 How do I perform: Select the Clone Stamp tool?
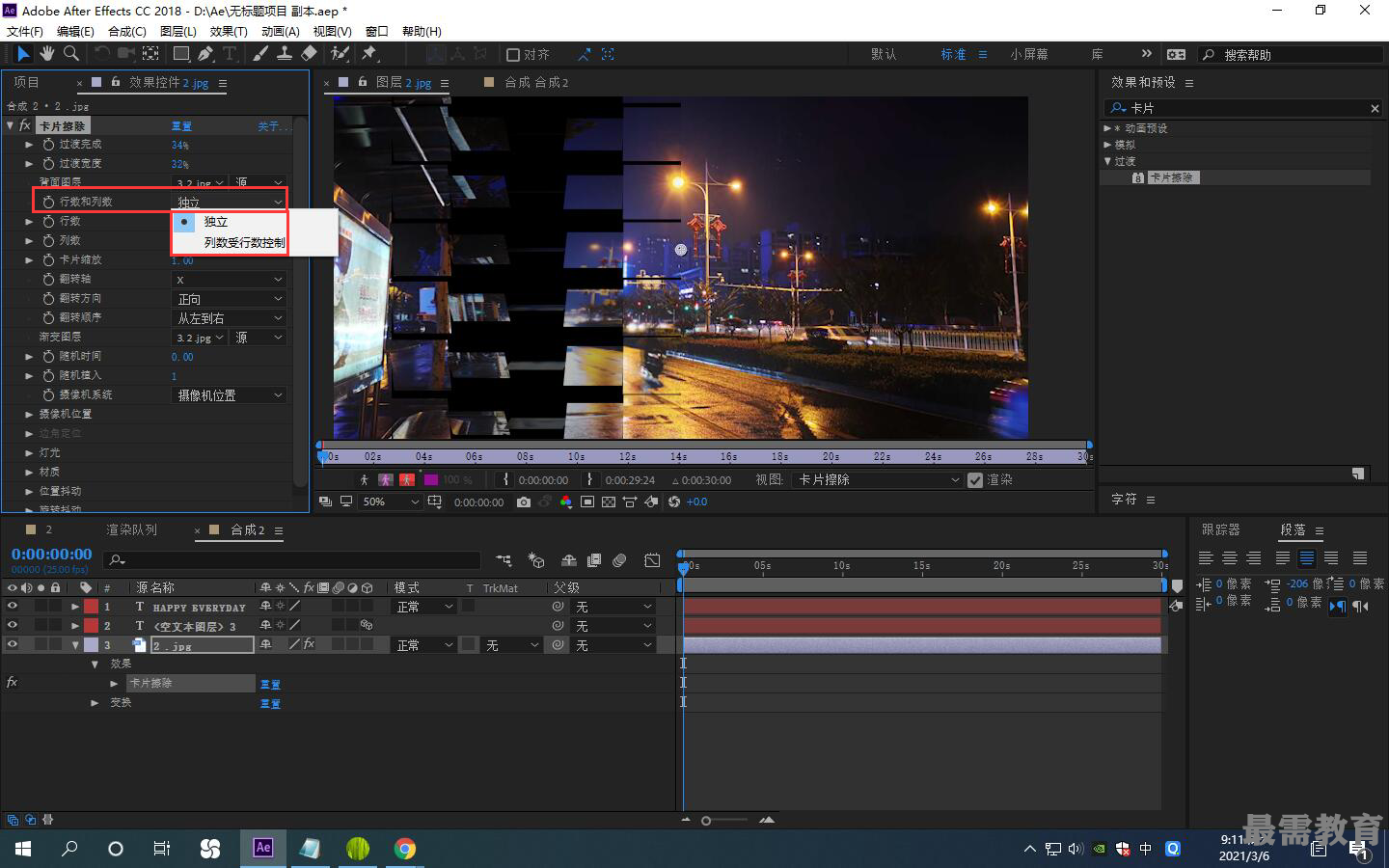pyautogui.click(x=285, y=54)
